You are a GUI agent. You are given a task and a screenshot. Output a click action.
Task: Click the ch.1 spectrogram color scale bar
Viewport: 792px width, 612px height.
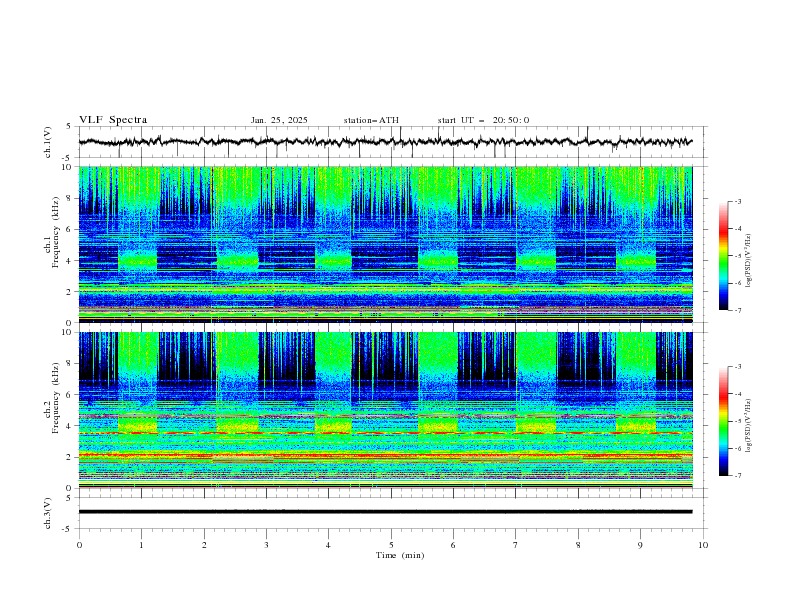[723, 256]
